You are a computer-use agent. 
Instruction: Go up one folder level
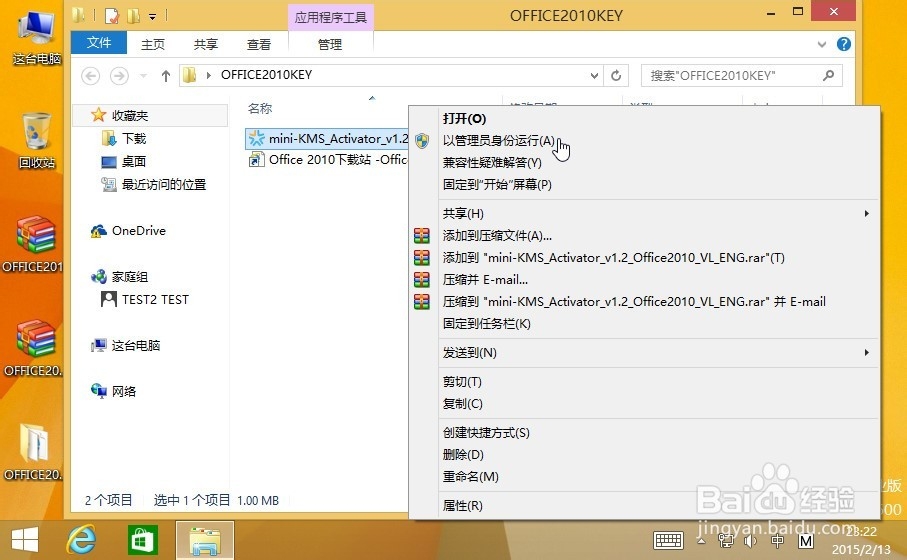click(x=165, y=76)
